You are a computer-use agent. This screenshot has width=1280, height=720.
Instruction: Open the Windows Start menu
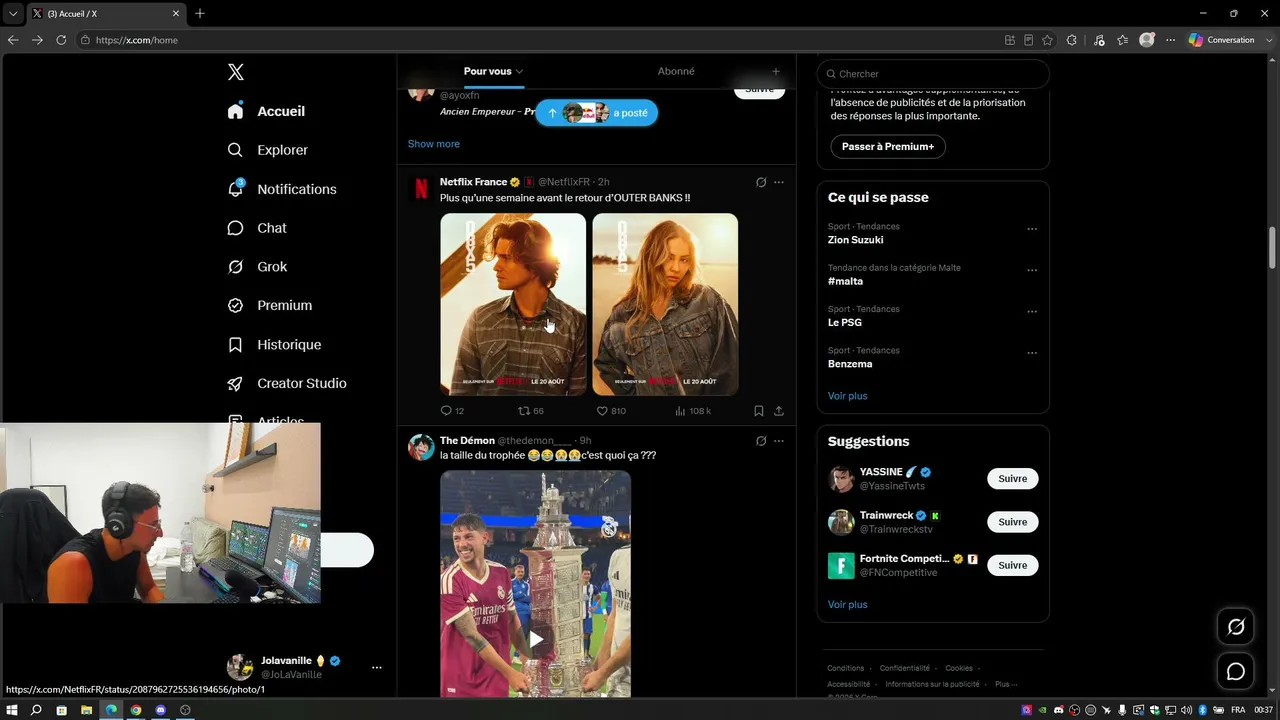pyautogui.click(x=12, y=710)
